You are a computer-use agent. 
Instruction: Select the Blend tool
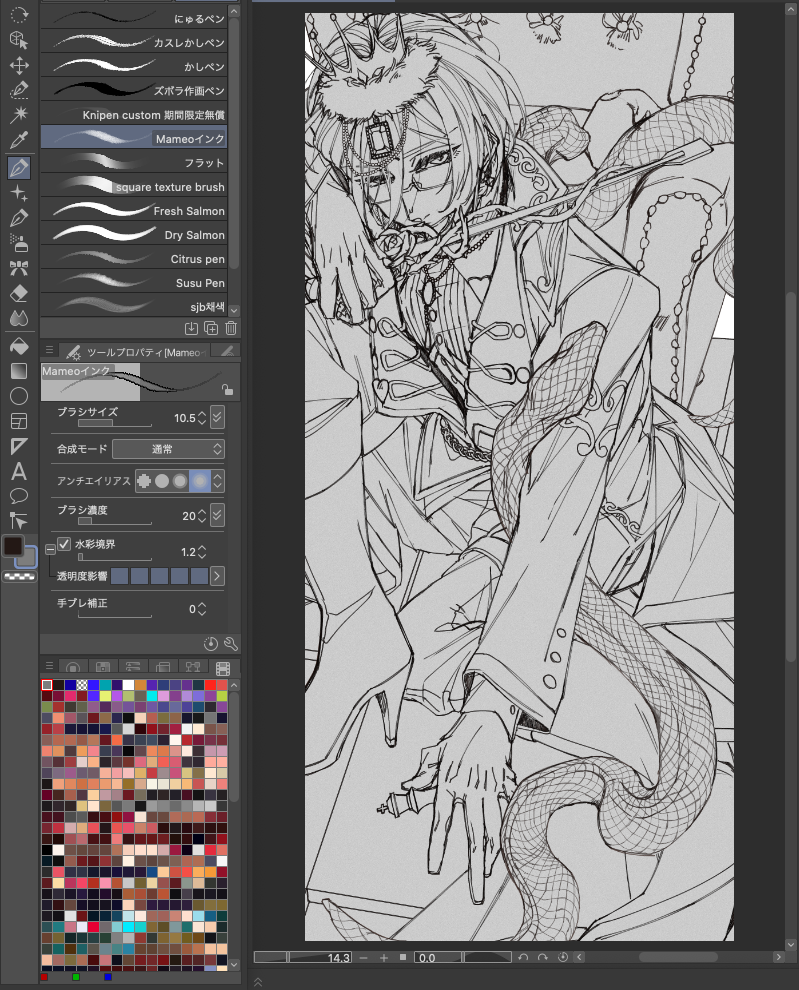19,318
